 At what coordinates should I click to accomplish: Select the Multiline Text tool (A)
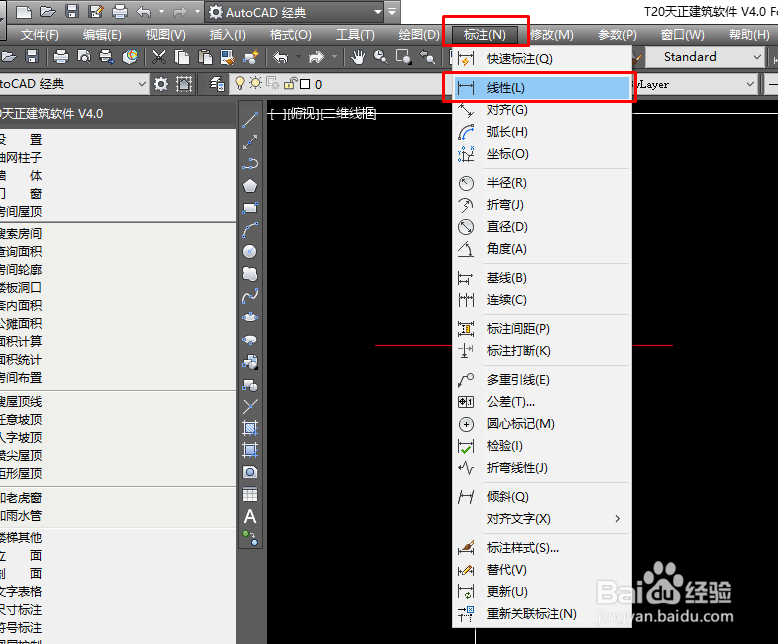250,516
